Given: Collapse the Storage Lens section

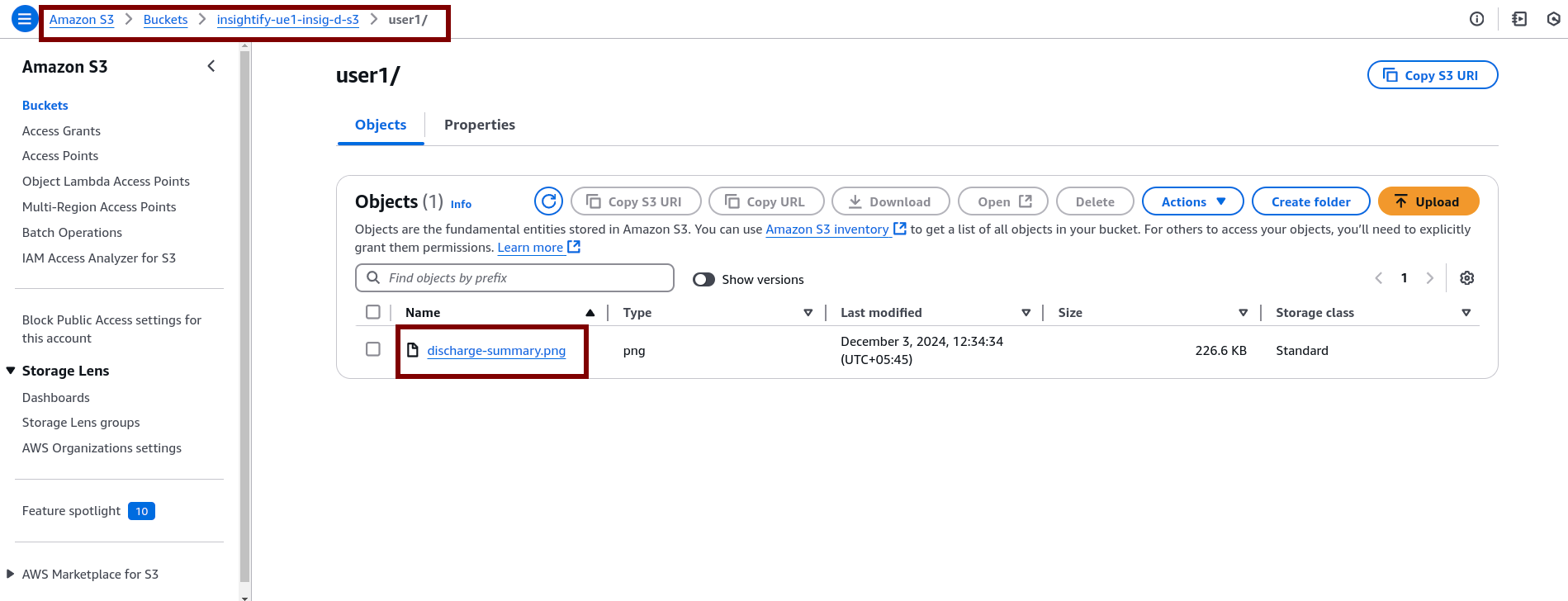Looking at the screenshot, I should (11, 371).
